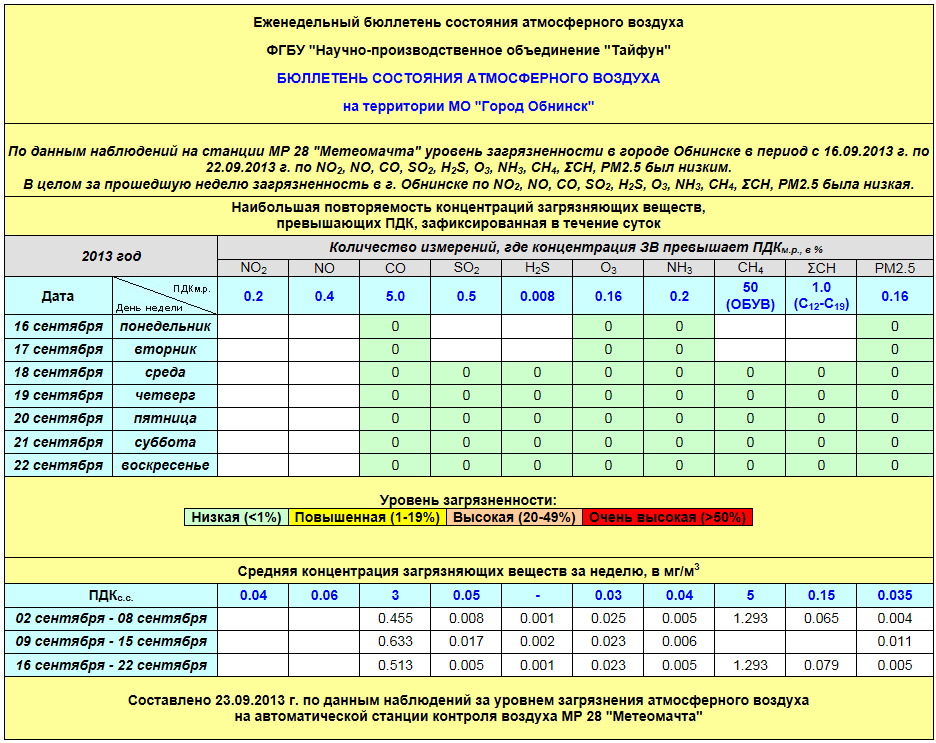936x743 pixels.
Task: Select the CO weekly average value 0.633
Action: click(395, 641)
